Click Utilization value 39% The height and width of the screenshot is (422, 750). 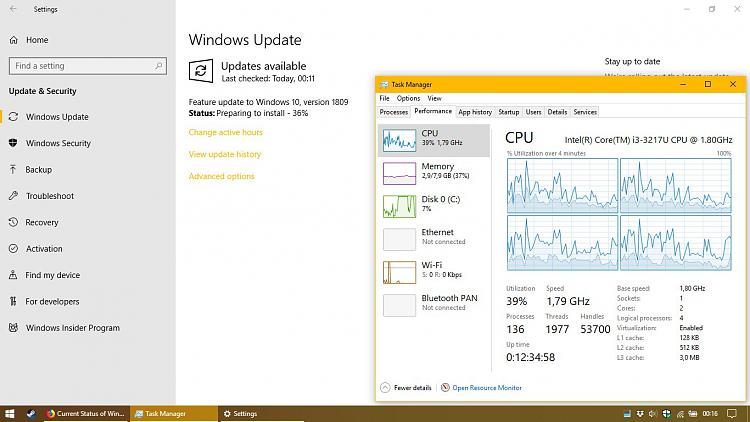click(517, 301)
